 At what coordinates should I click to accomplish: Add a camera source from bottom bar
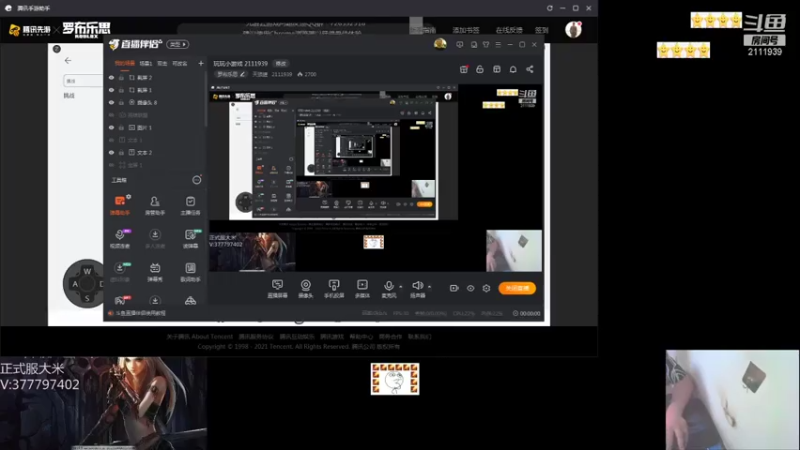(305, 288)
